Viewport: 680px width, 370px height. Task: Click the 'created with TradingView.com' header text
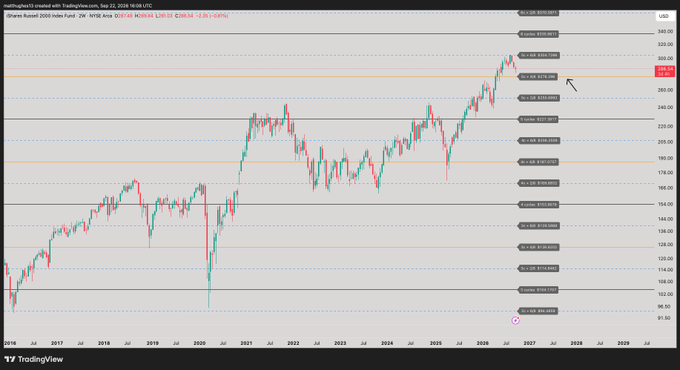pyautogui.click(x=63, y=6)
